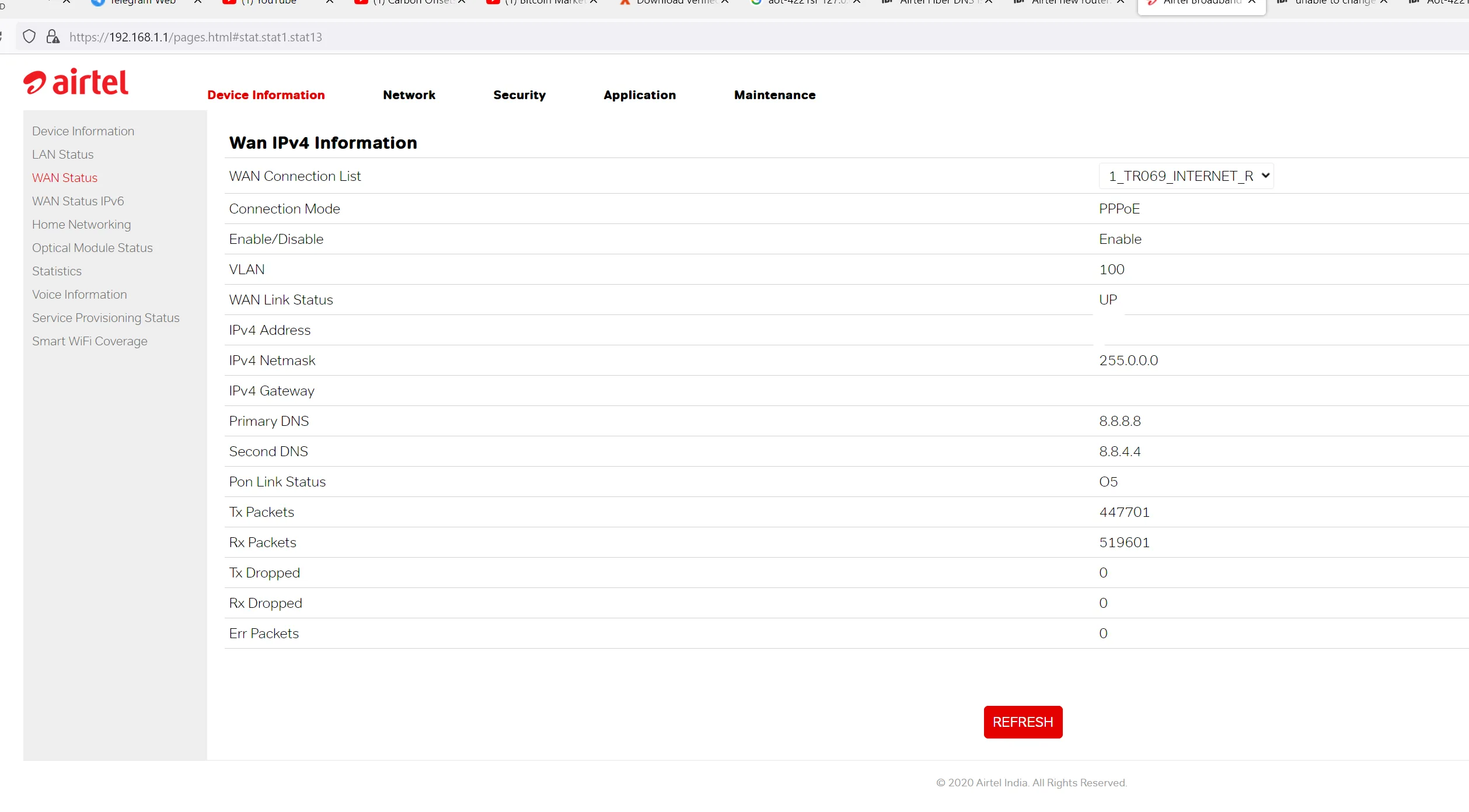Click Device Information menu item
The height and width of the screenshot is (812, 1469).
click(265, 94)
